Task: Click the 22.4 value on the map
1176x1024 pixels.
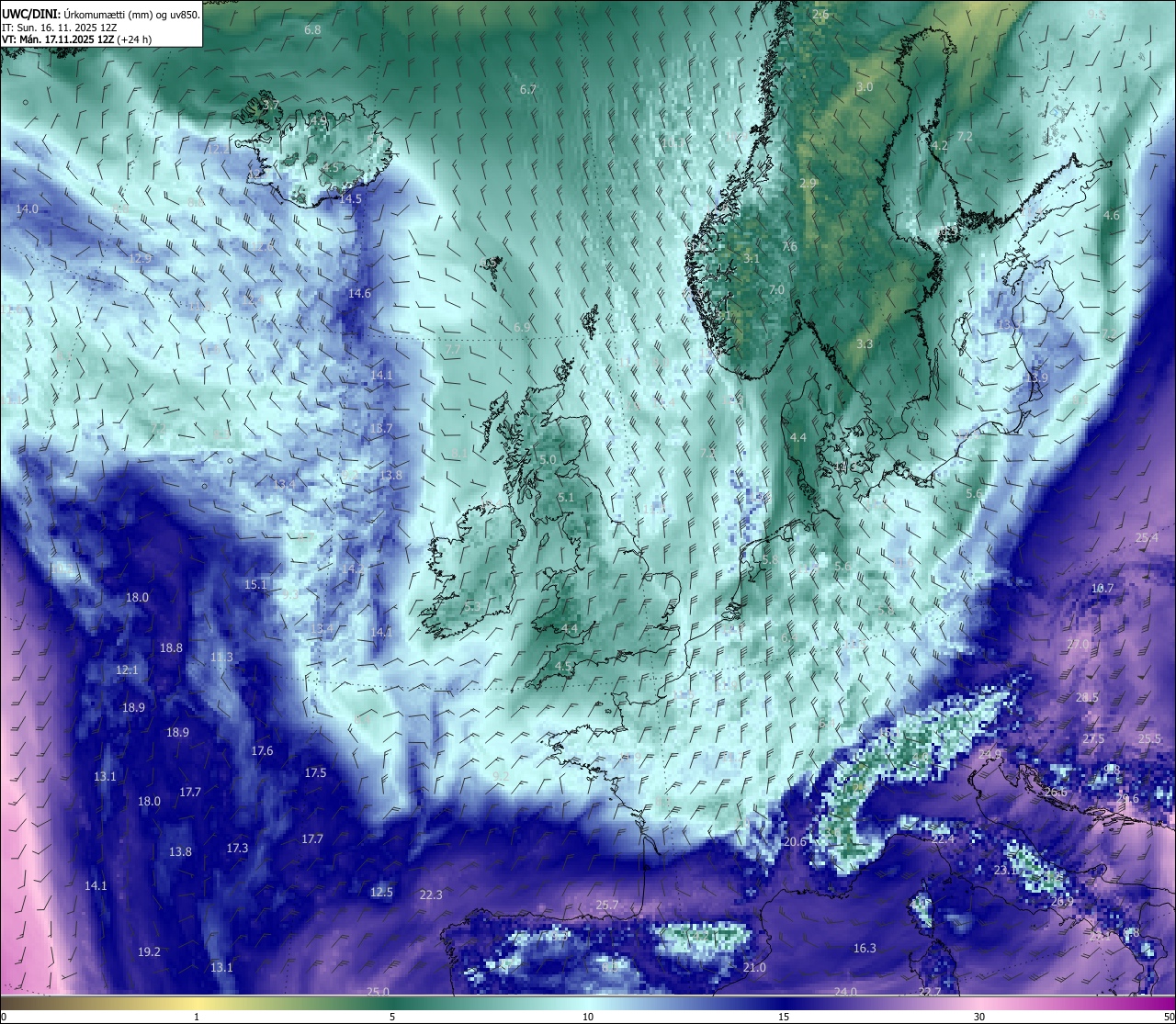Action: 943,839
